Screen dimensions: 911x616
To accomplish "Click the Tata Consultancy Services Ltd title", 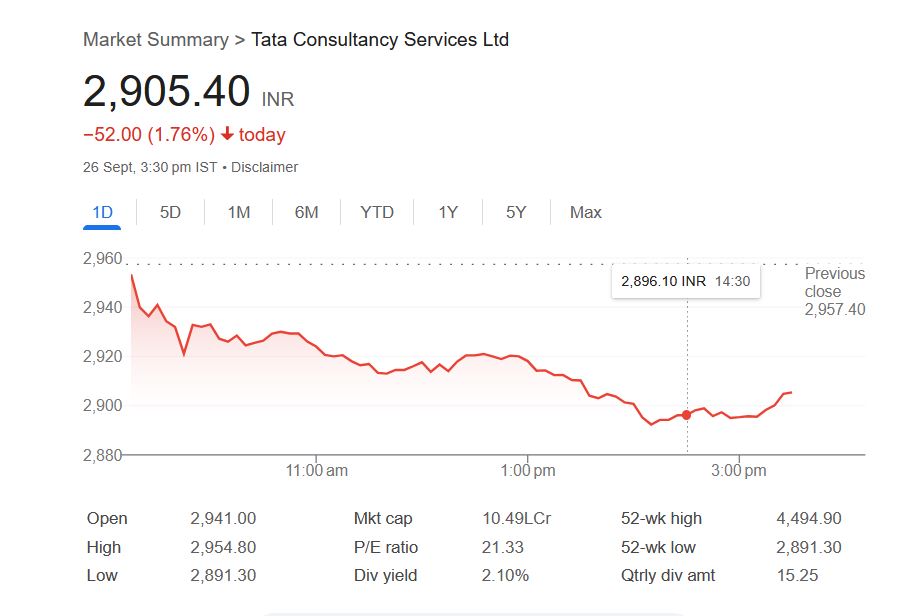I will [380, 40].
